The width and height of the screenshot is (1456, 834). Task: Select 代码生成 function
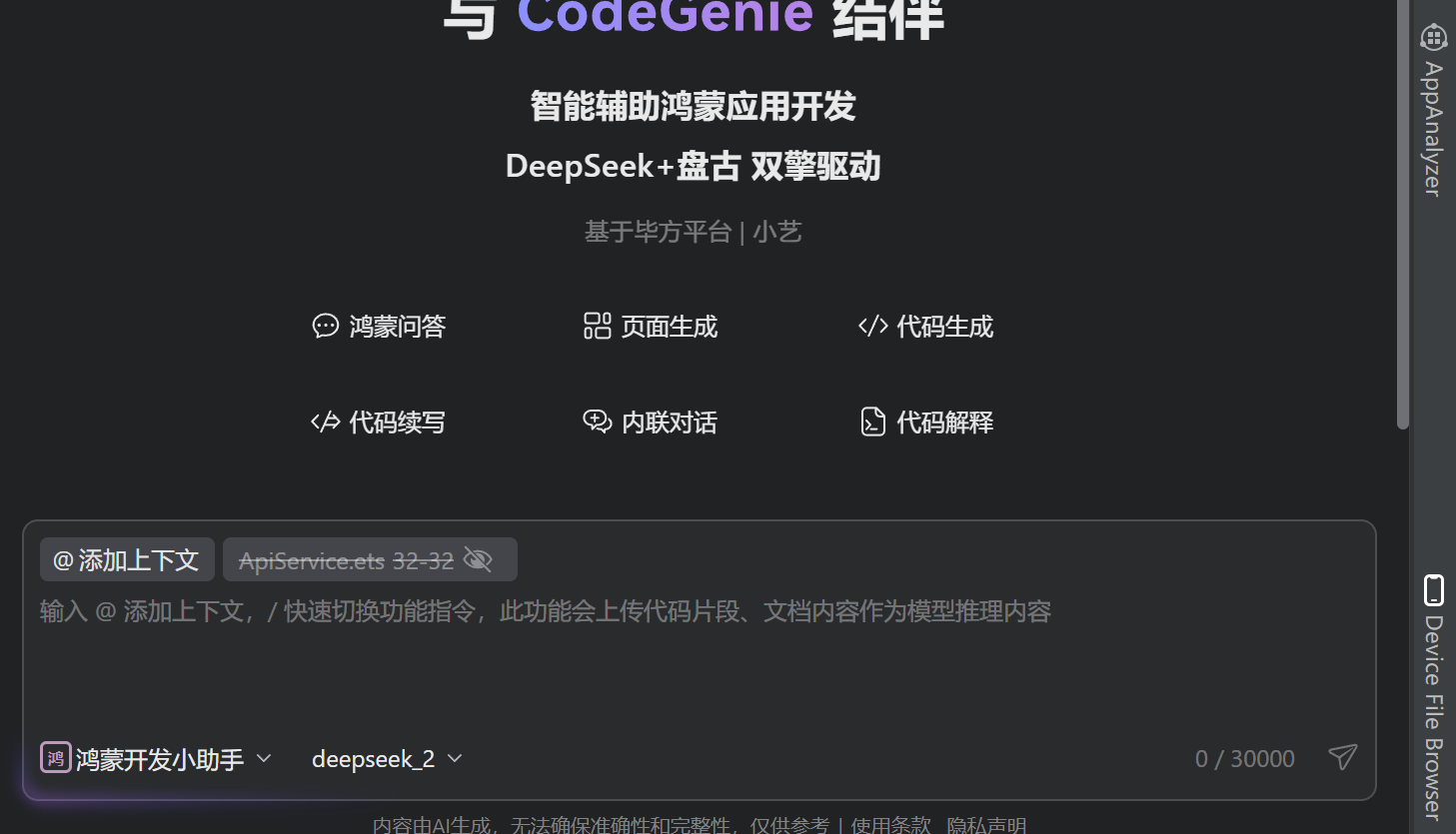(x=925, y=327)
